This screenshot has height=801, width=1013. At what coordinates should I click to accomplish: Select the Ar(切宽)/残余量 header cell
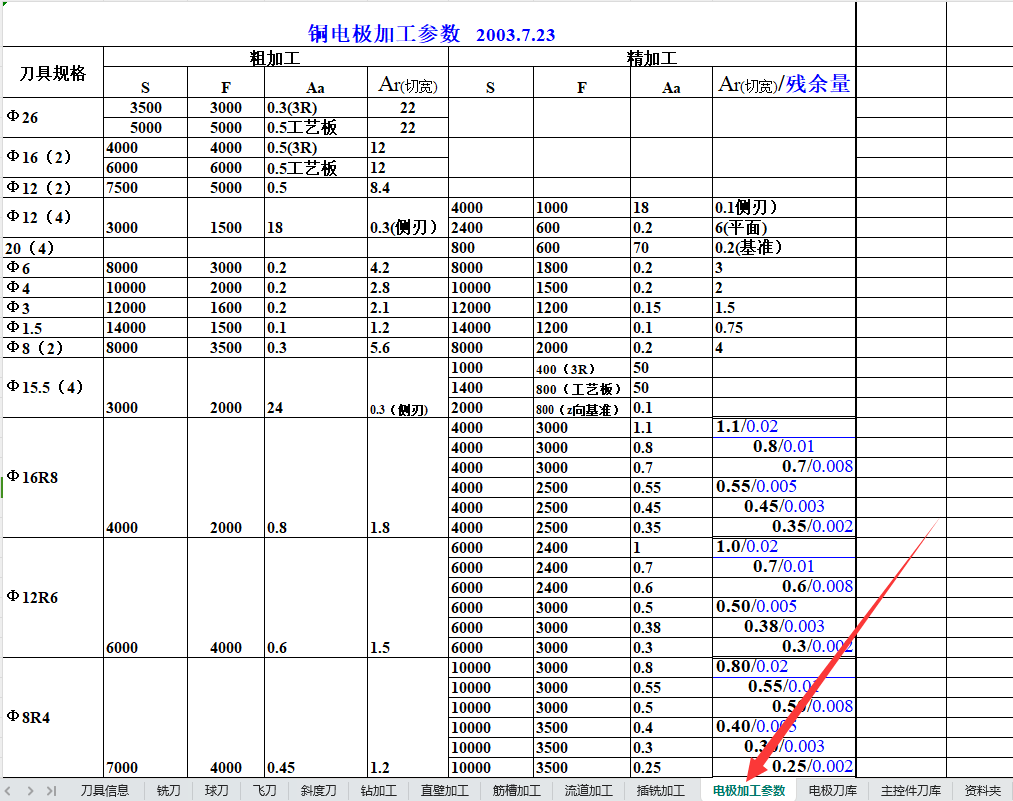[784, 83]
